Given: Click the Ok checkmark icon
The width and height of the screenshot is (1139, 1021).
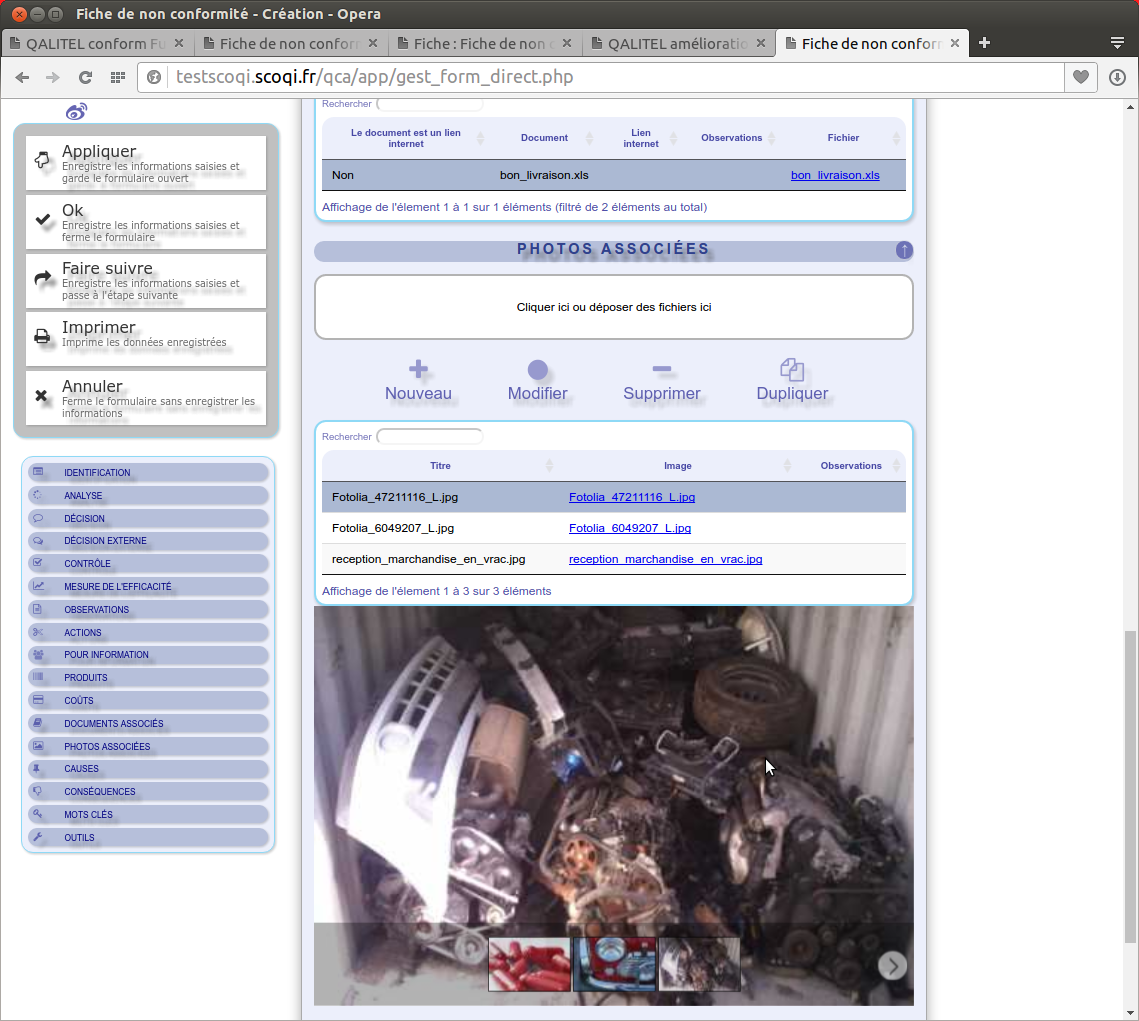Looking at the screenshot, I should coord(43,219).
